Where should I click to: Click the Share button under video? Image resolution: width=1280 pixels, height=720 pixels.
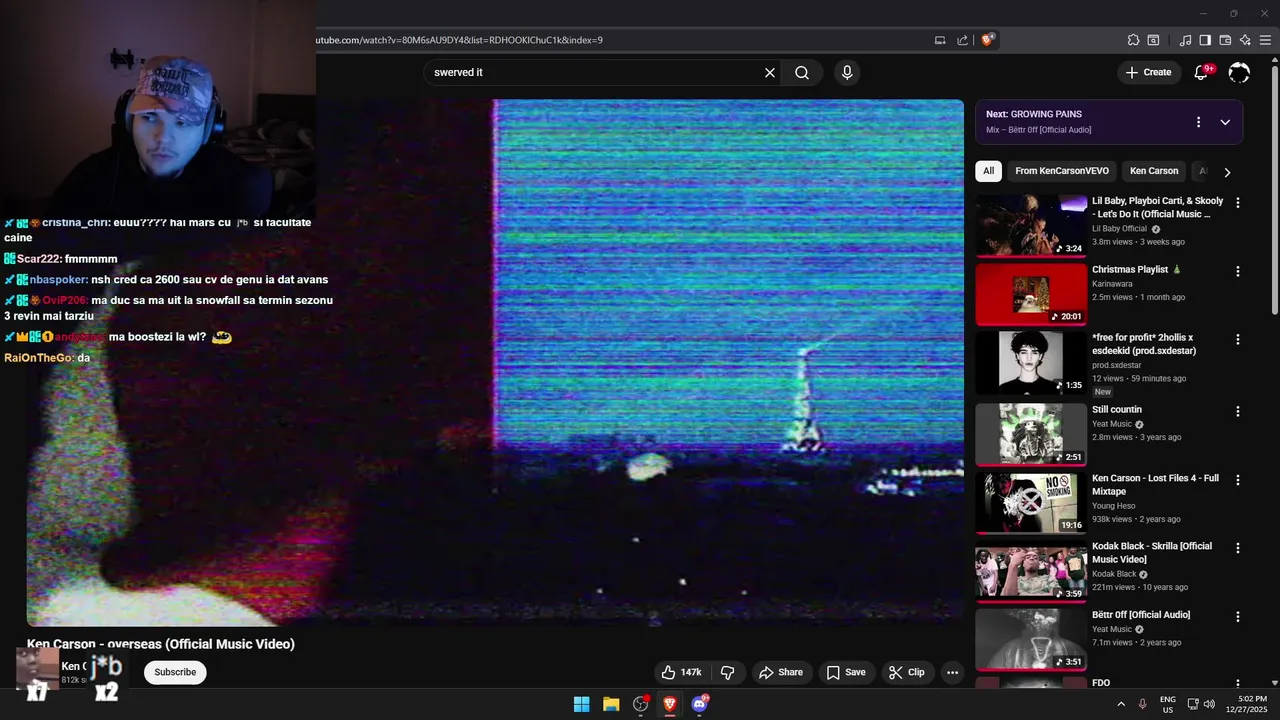[x=781, y=672]
